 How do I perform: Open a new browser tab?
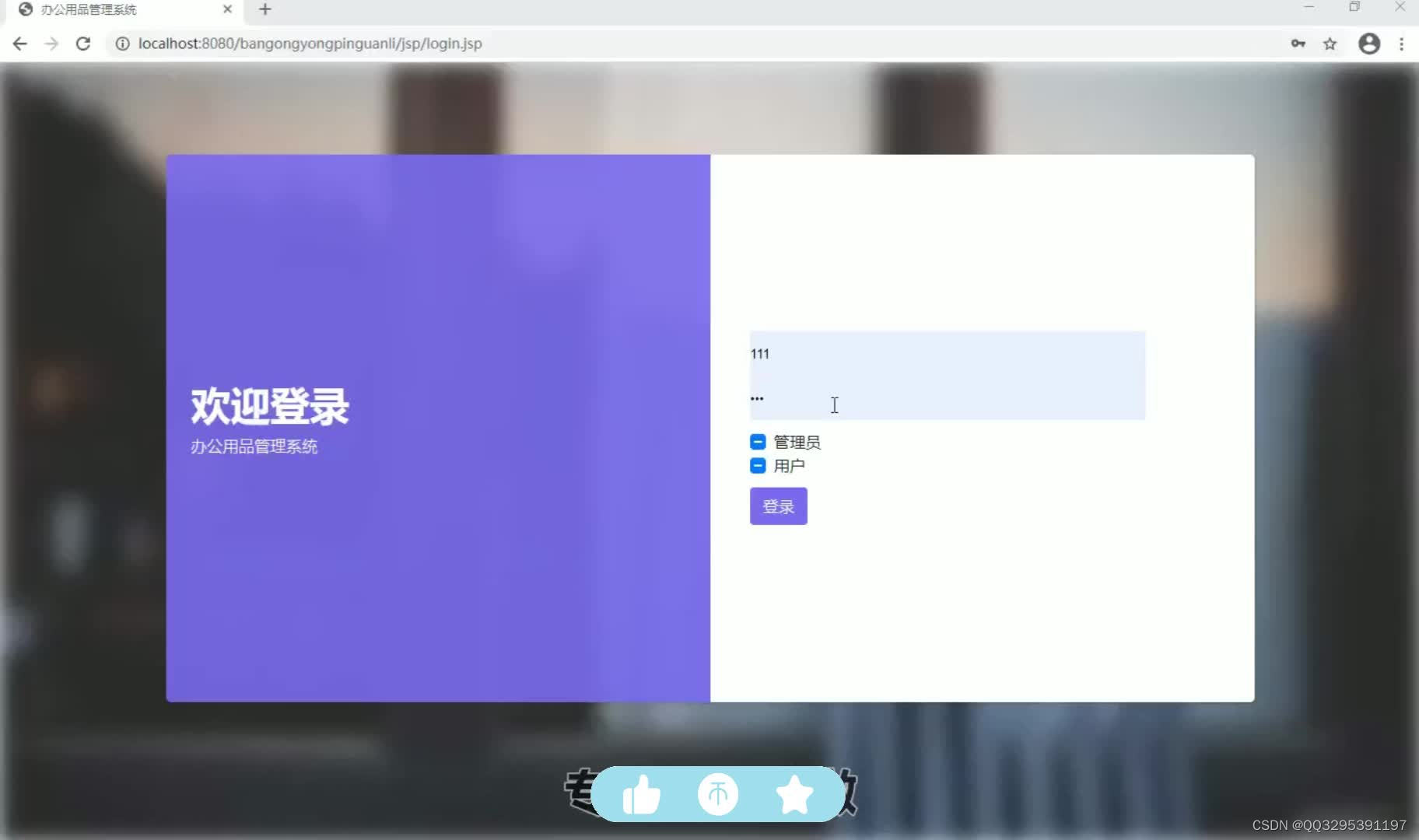click(265, 9)
